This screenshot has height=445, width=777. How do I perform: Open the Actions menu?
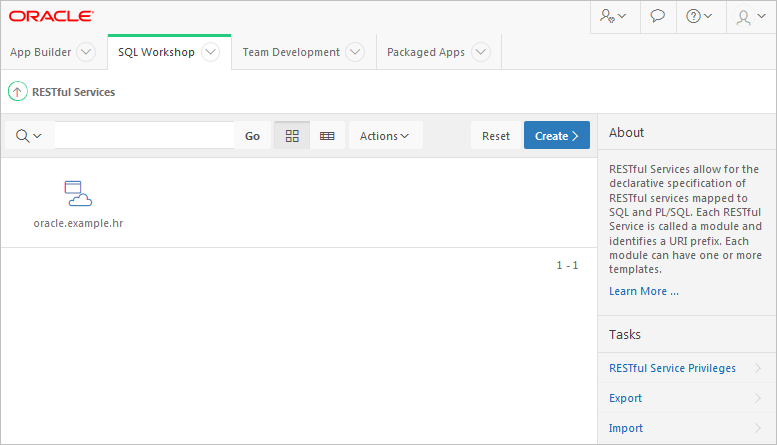pyautogui.click(x=385, y=136)
